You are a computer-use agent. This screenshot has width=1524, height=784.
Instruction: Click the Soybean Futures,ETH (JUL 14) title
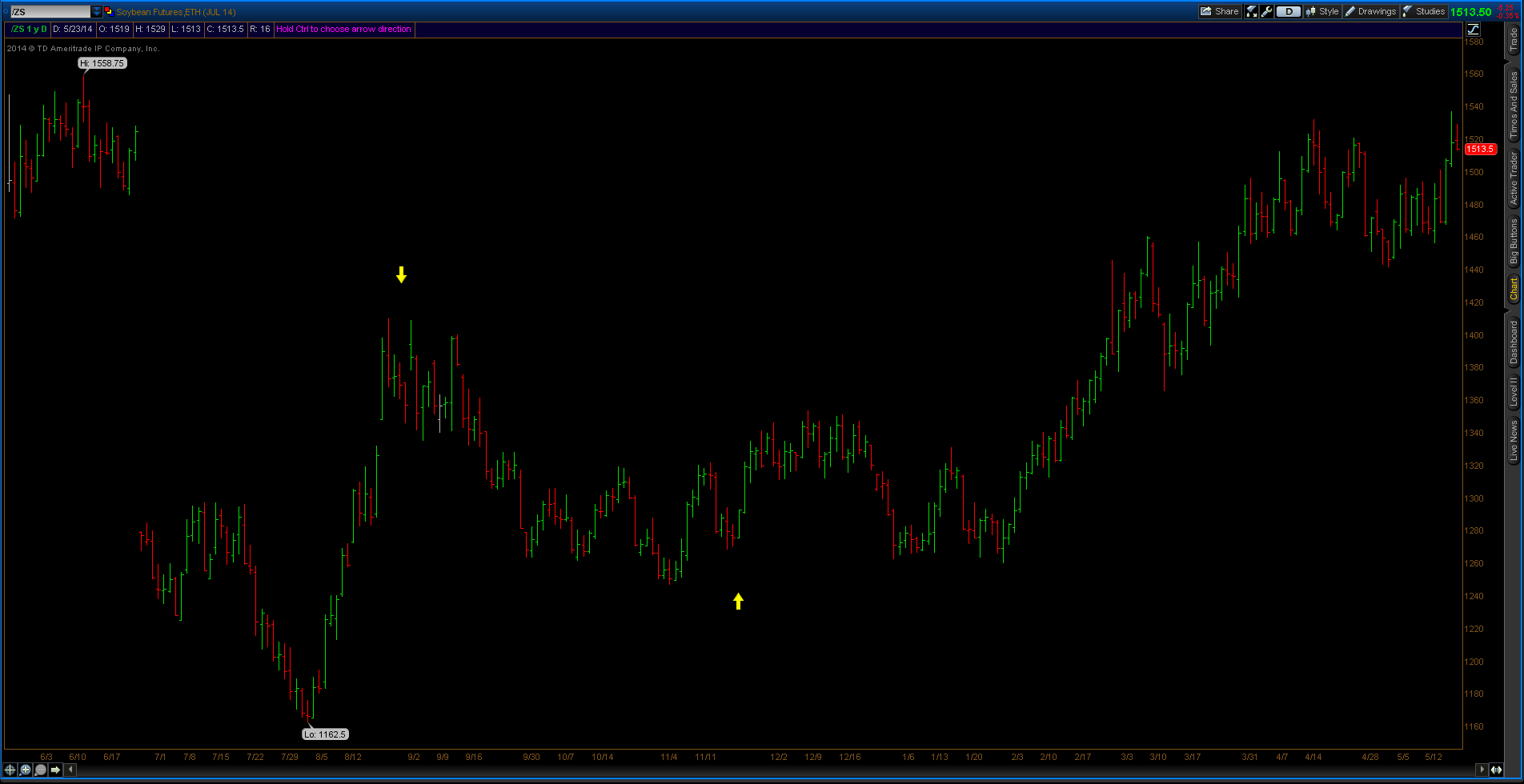point(176,12)
